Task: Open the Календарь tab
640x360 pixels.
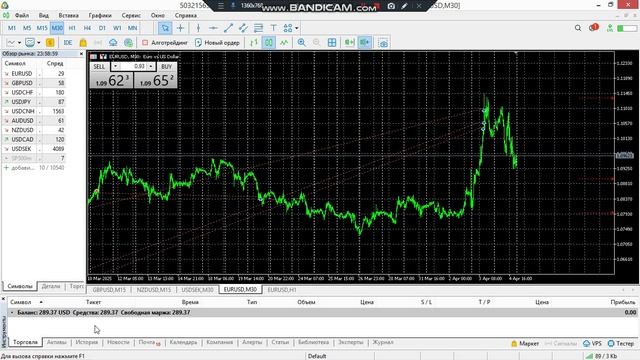Action: pyautogui.click(x=183, y=342)
